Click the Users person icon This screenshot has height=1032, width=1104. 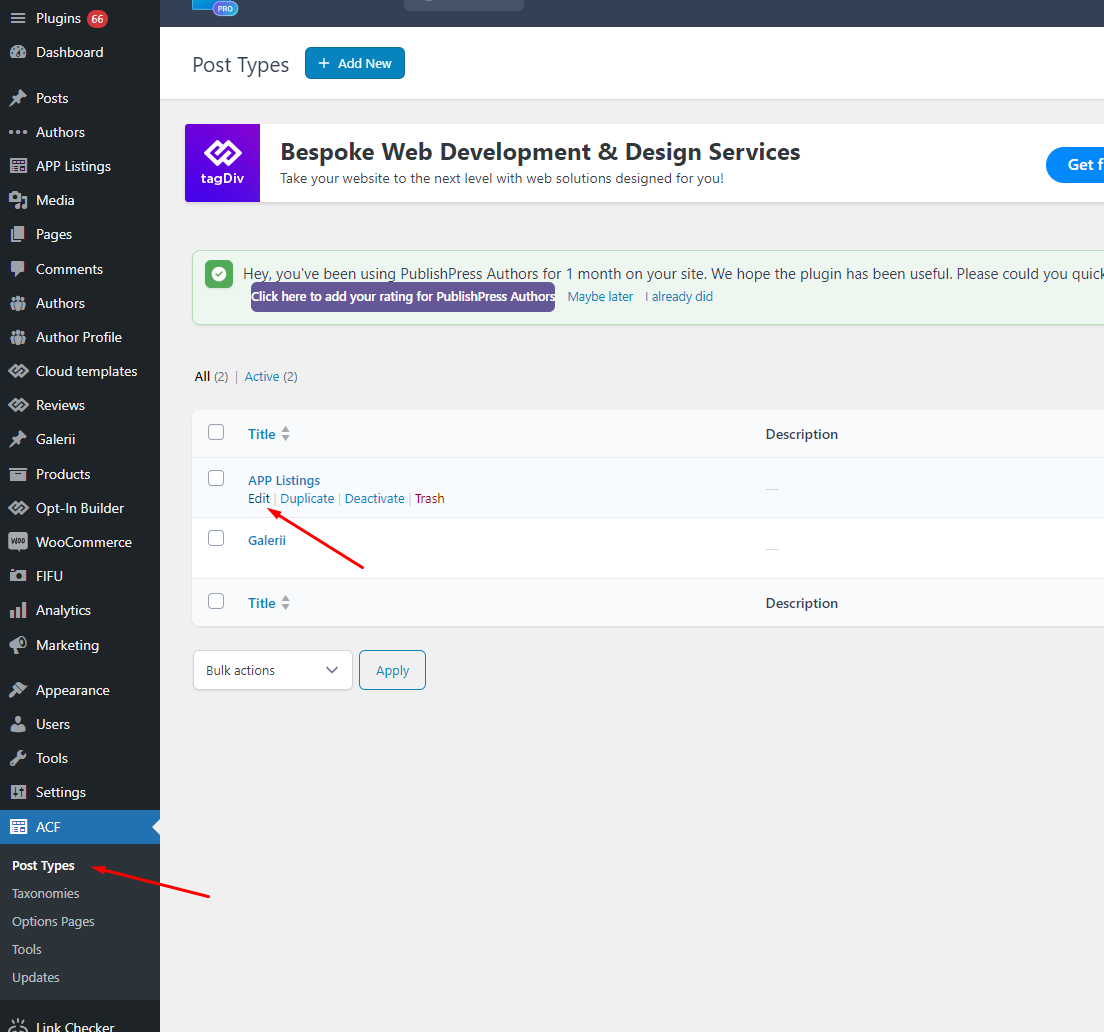18,724
